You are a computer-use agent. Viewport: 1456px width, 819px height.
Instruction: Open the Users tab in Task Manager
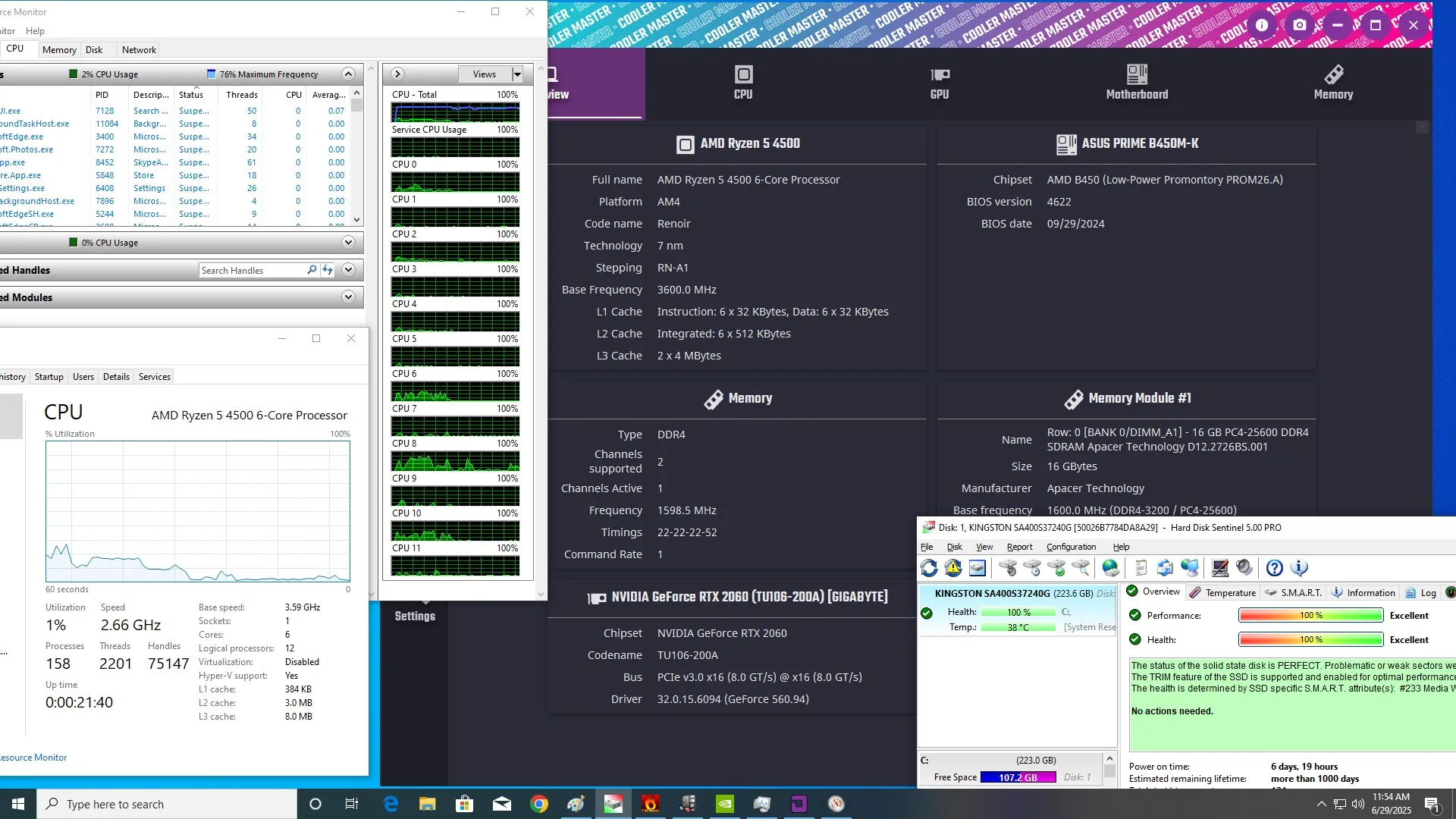pyautogui.click(x=83, y=377)
